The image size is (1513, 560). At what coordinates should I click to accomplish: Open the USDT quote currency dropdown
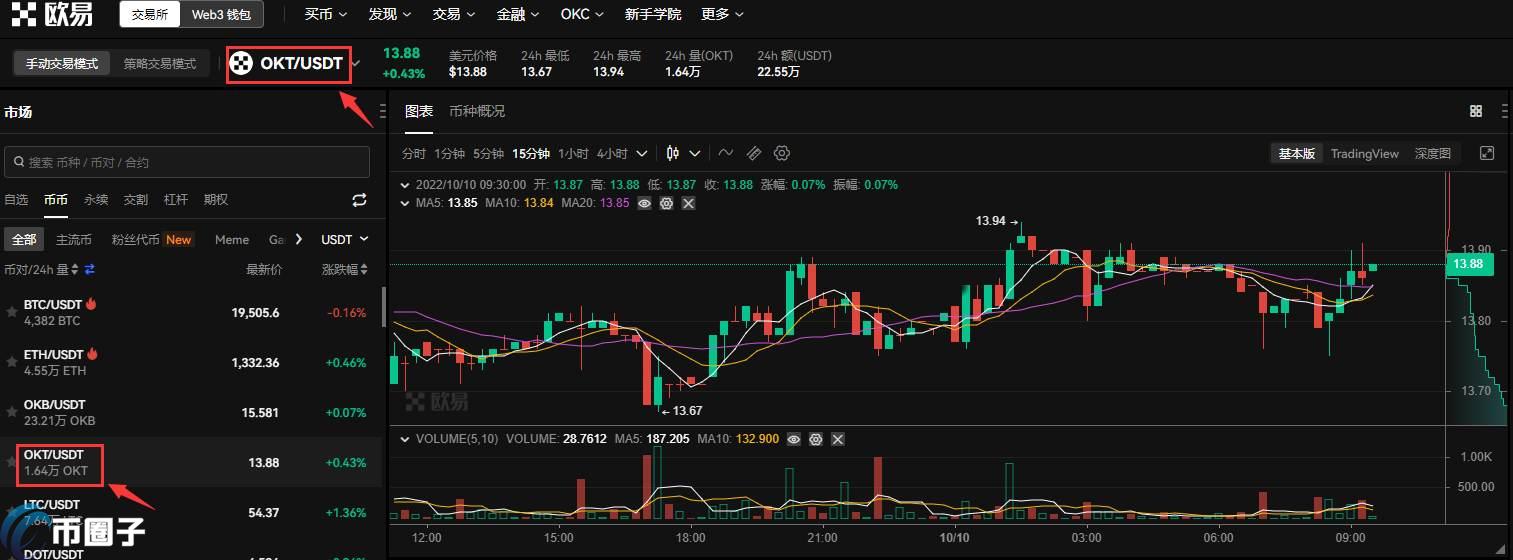(345, 239)
